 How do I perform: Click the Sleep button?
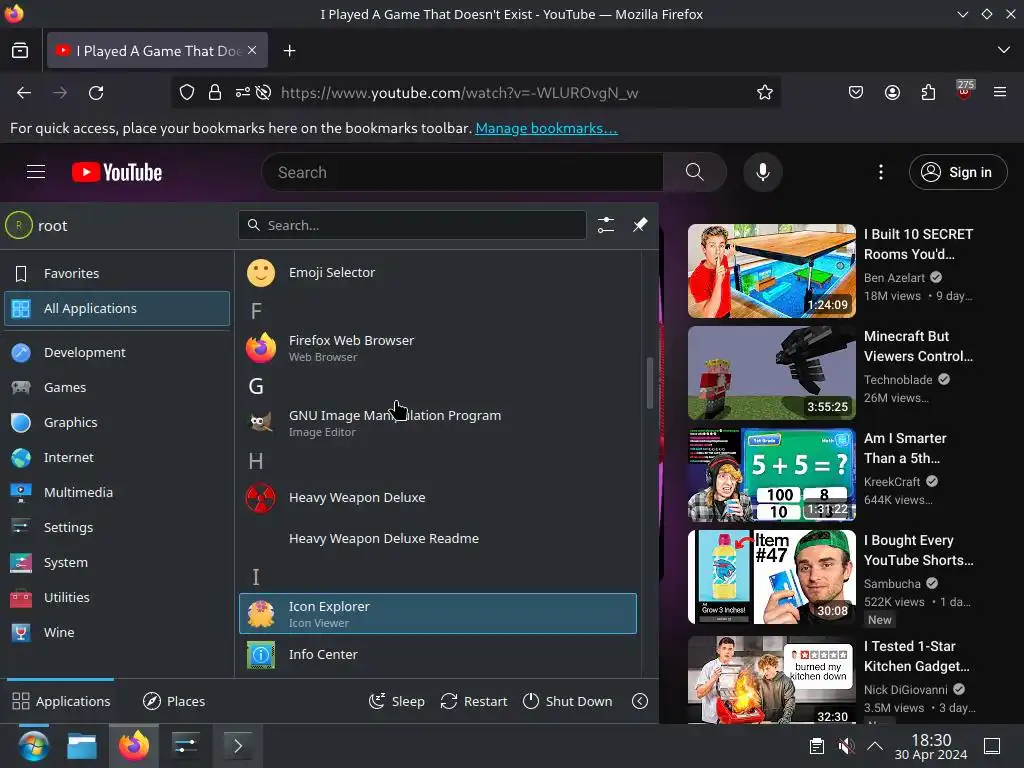tap(396, 701)
